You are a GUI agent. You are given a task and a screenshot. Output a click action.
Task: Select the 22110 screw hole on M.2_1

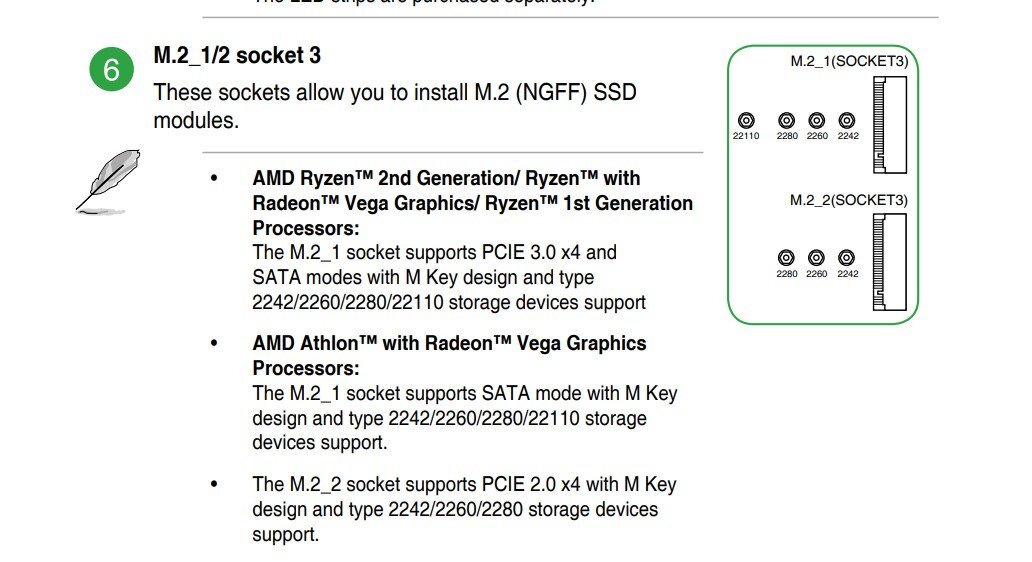click(x=746, y=120)
